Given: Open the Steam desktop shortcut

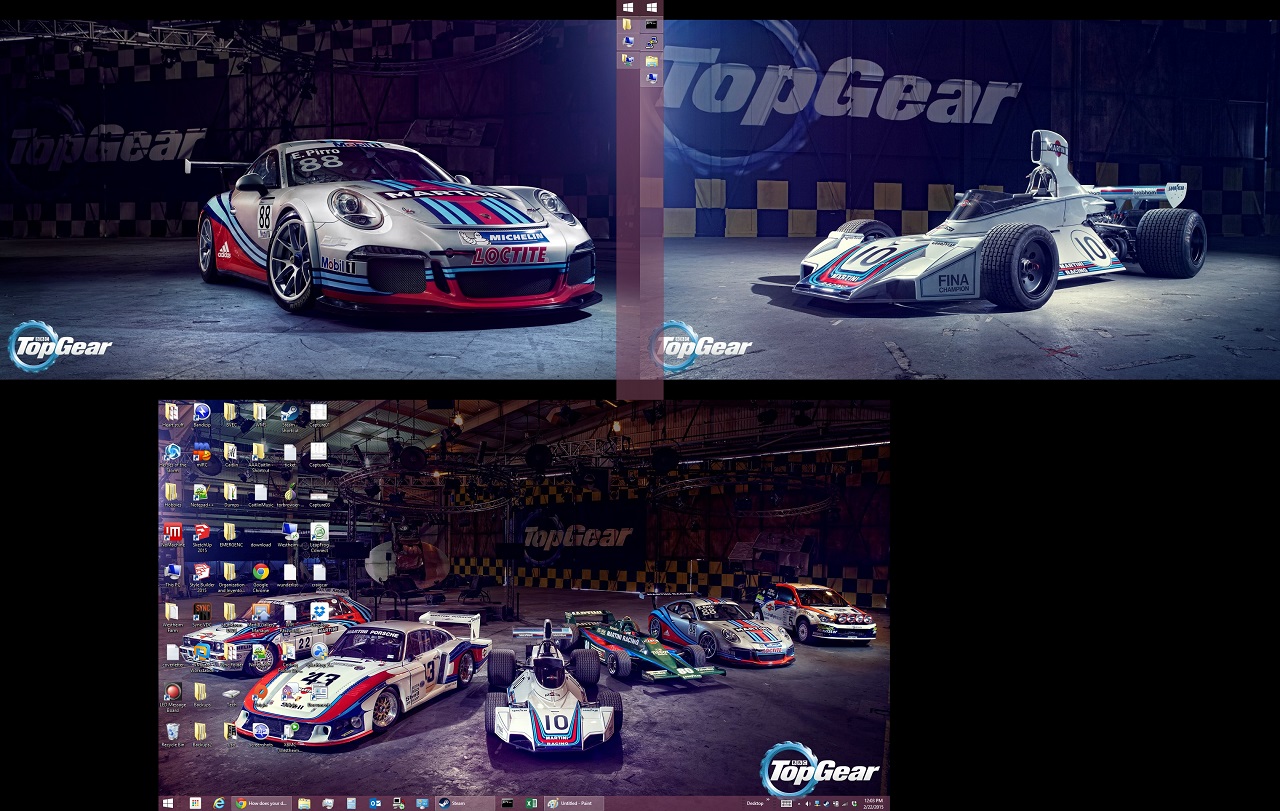Looking at the screenshot, I should click(290, 417).
